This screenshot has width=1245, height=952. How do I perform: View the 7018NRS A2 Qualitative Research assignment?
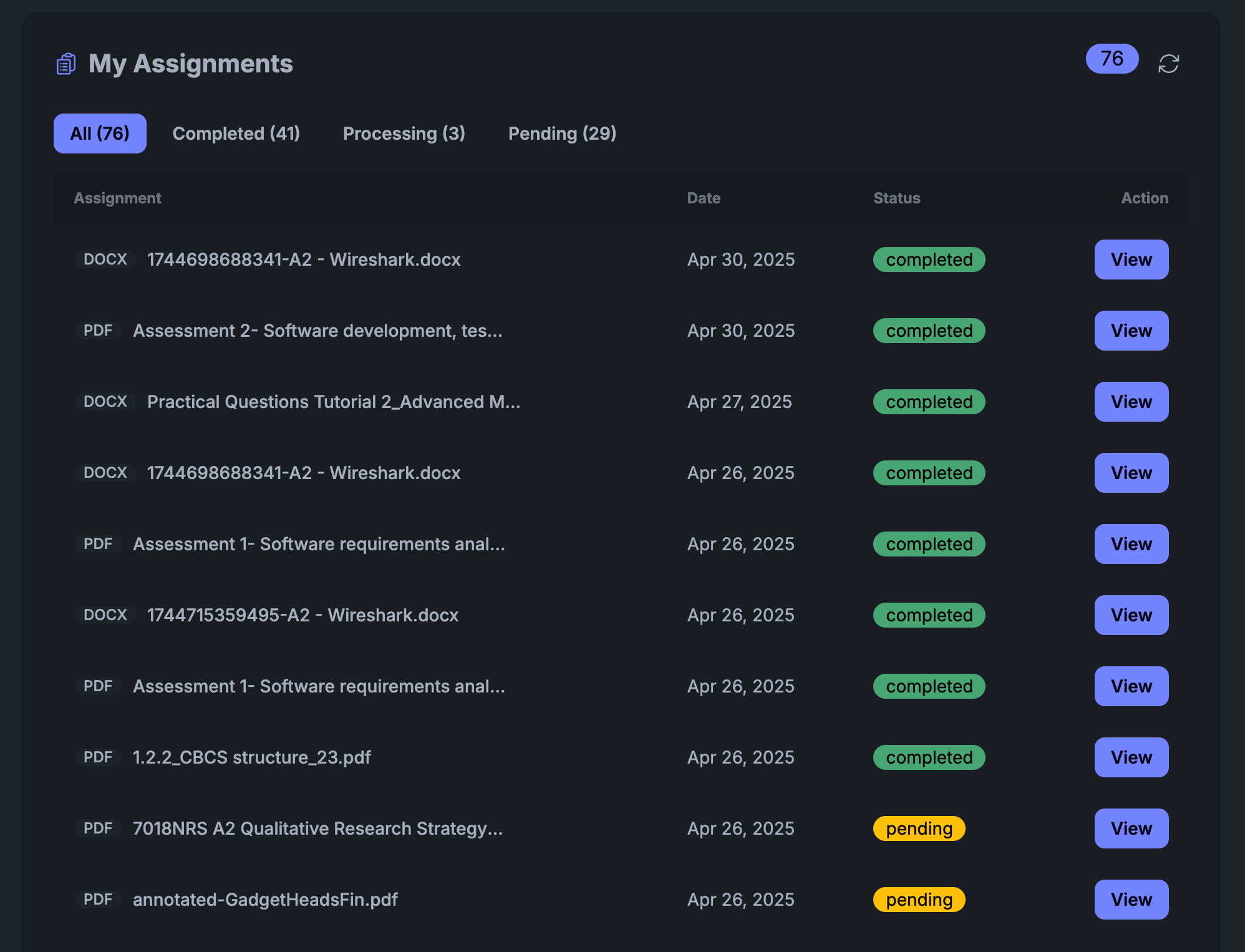tap(1131, 828)
